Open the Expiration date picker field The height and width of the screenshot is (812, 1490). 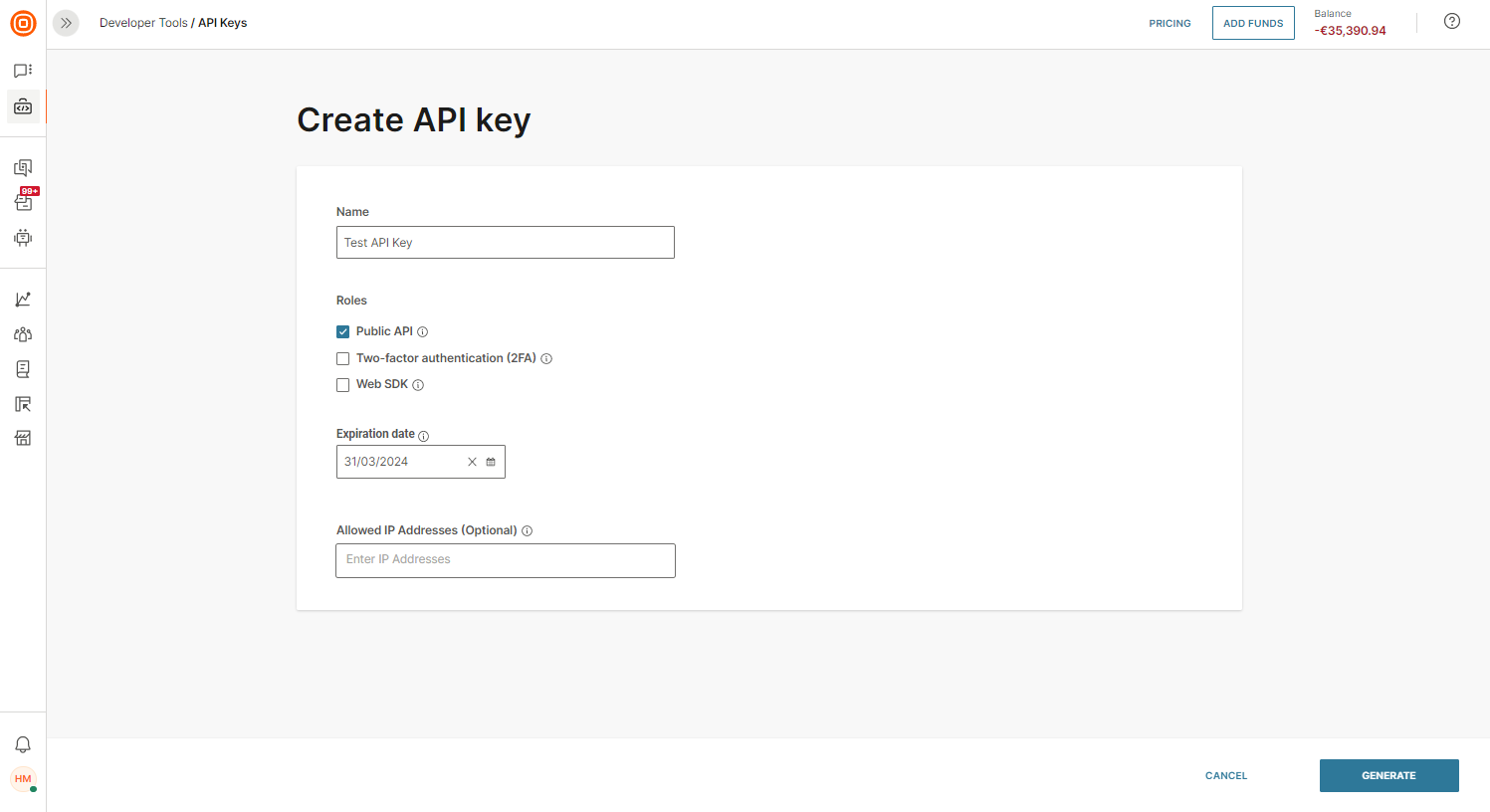(x=400, y=462)
